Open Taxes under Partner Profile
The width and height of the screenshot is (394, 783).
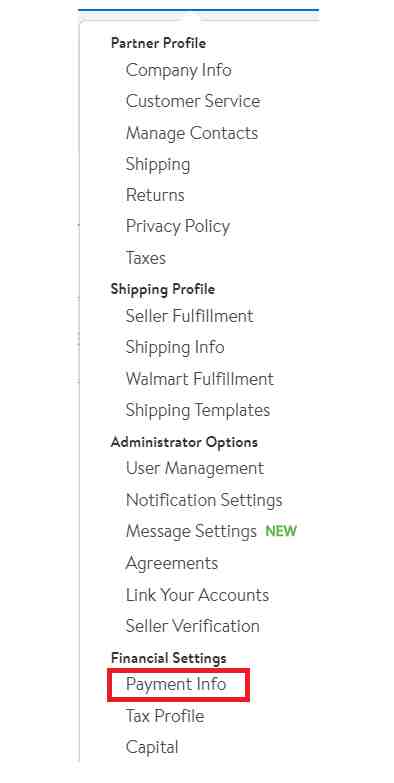click(145, 258)
